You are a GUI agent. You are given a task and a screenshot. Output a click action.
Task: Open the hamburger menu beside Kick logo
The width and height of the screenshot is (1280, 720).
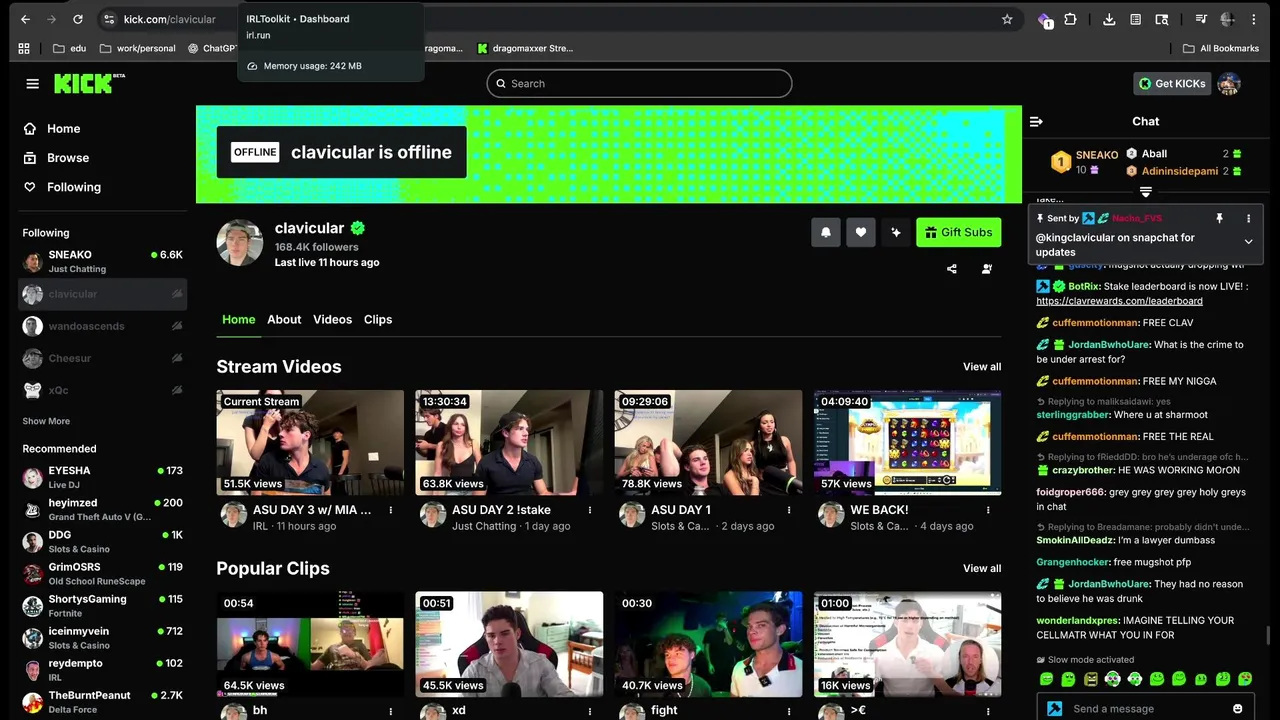pos(32,84)
